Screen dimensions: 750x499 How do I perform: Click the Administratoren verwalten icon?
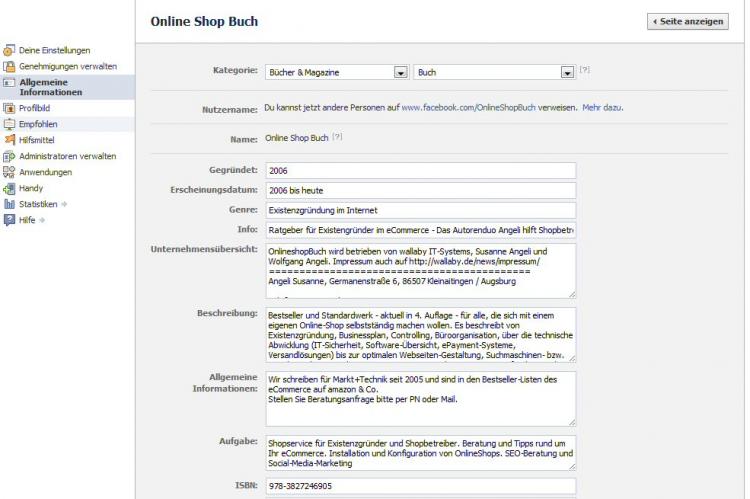[9, 156]
